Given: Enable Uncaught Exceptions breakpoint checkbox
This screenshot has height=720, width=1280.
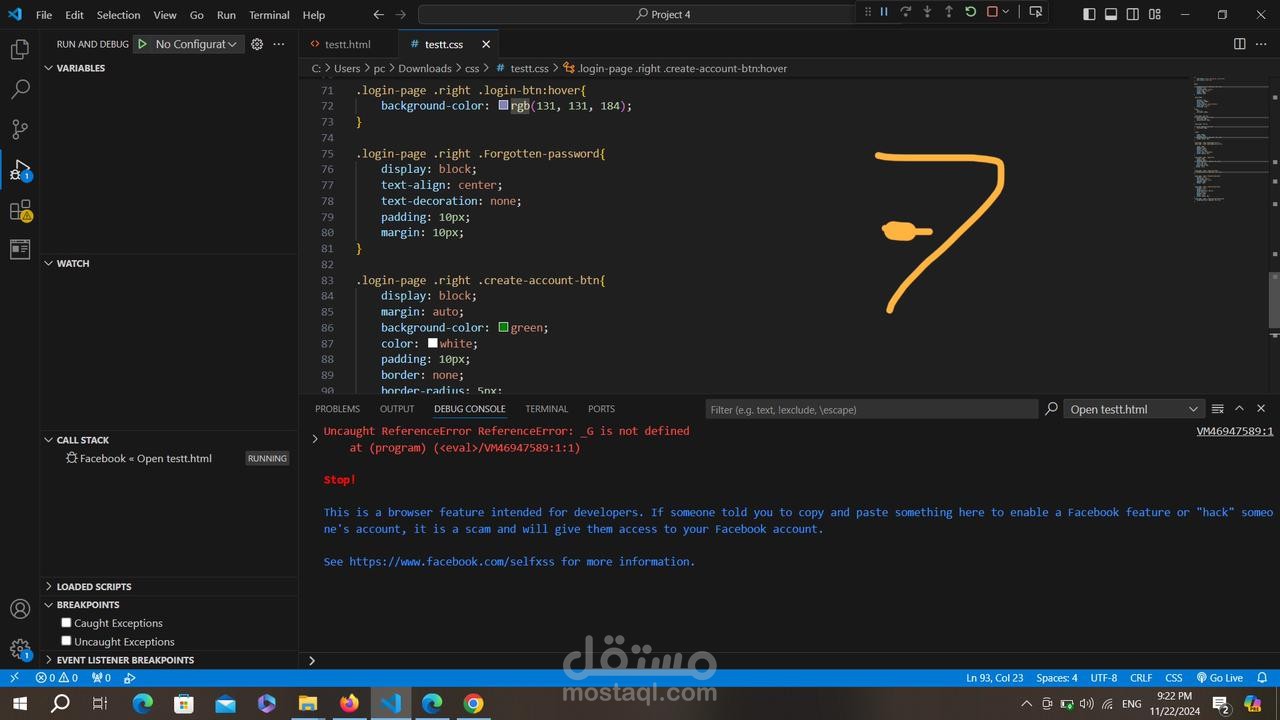Looking at the screenshot, I should 66,641.
